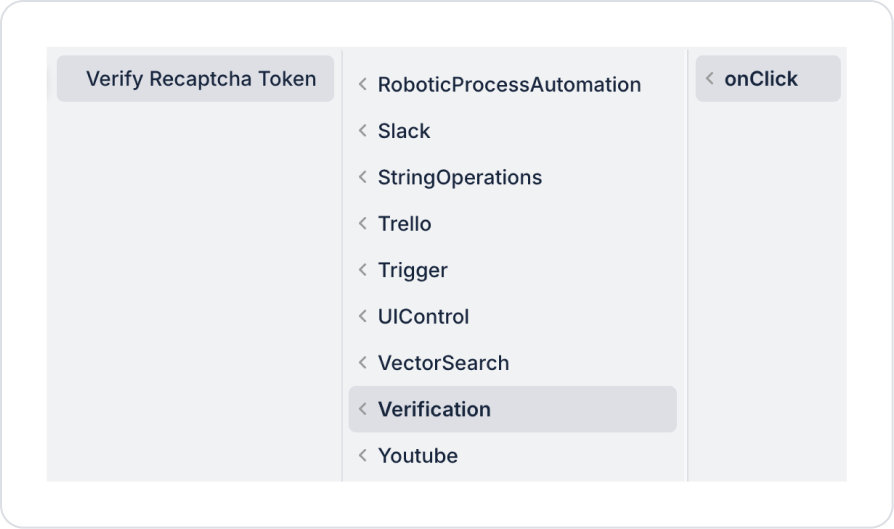
Task: Select the Slack category
Action: point(404,131)
